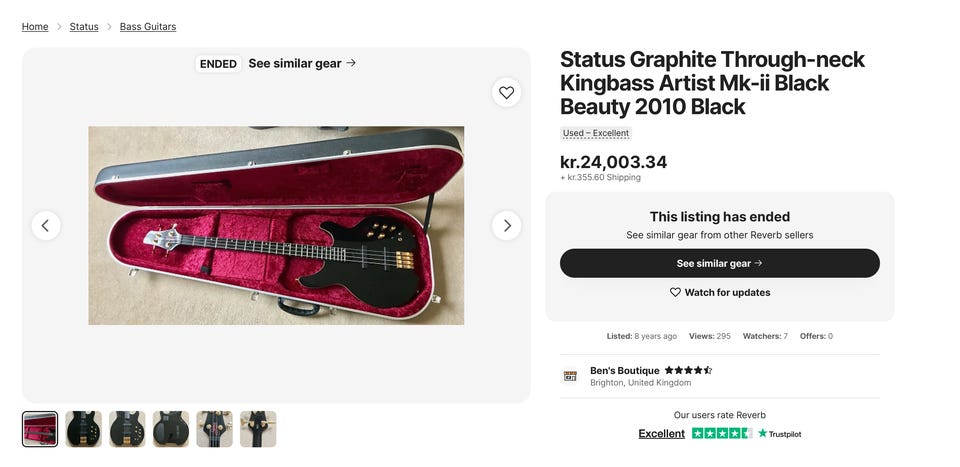Screen dimensions: 960x467
Task: Select the third photo thumbnail
Action: pyautogui.click(x=127, y=429)
